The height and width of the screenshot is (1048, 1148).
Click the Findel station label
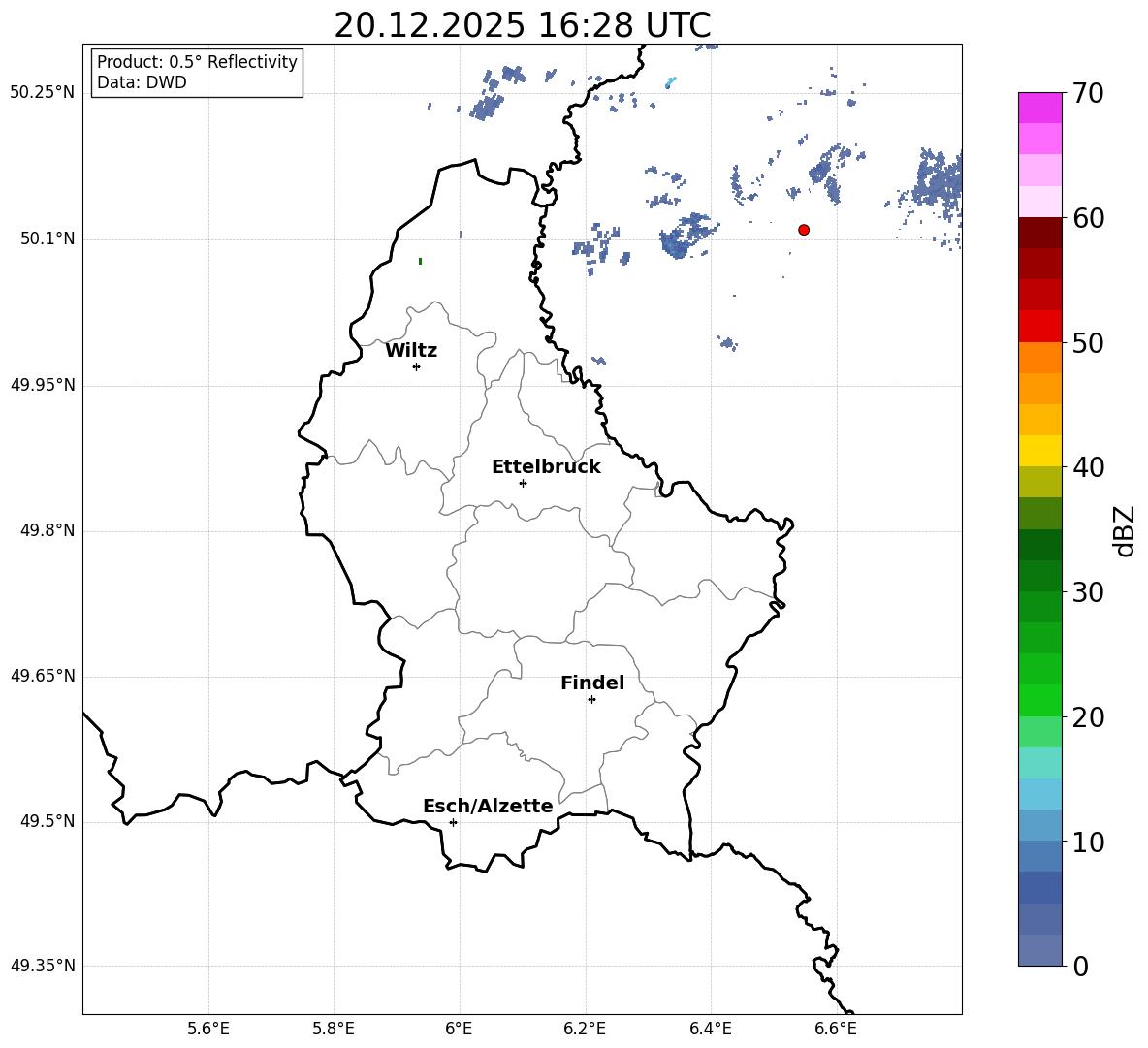pos(592,683)
